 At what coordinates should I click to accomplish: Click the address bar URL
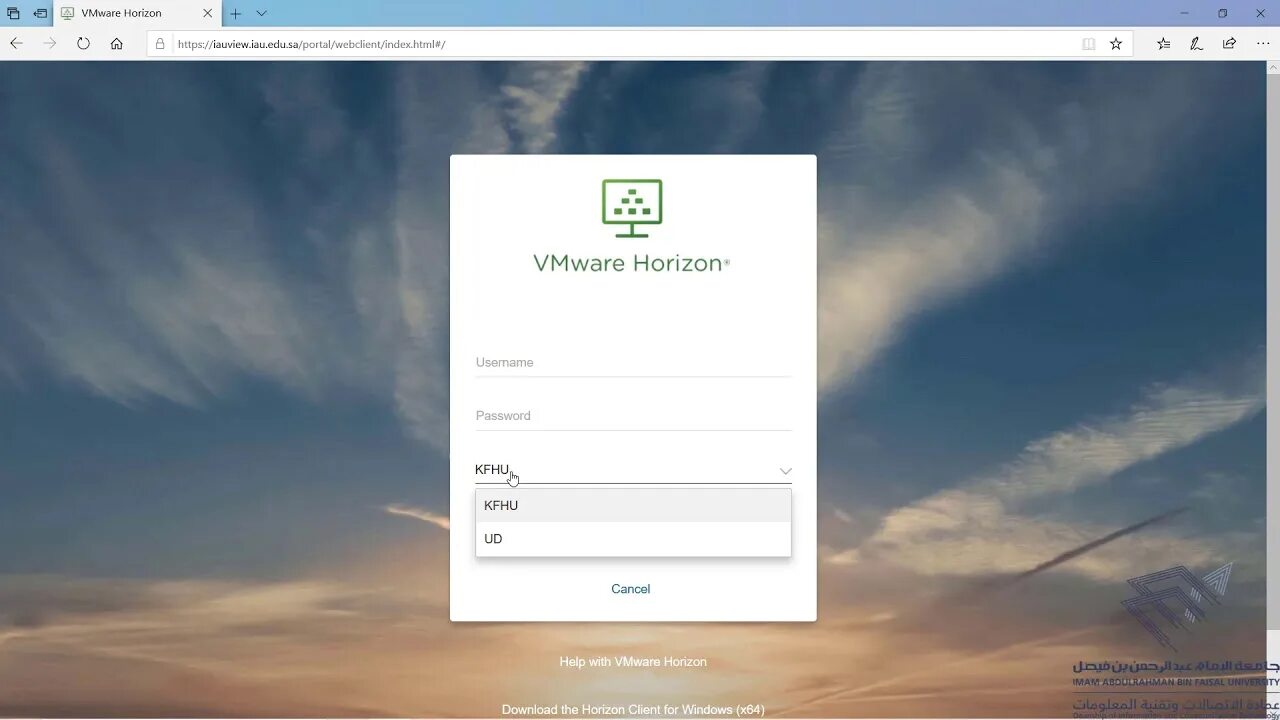tap(312, 44)
